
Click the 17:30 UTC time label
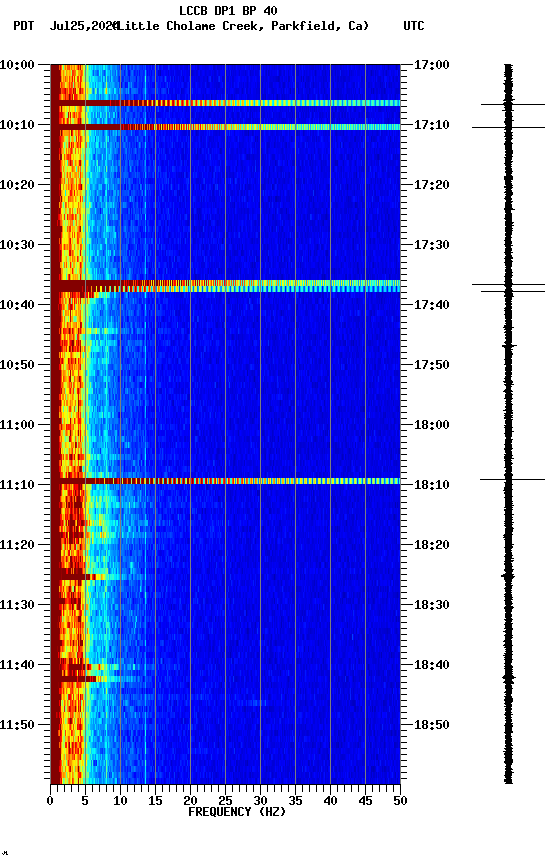432,245
